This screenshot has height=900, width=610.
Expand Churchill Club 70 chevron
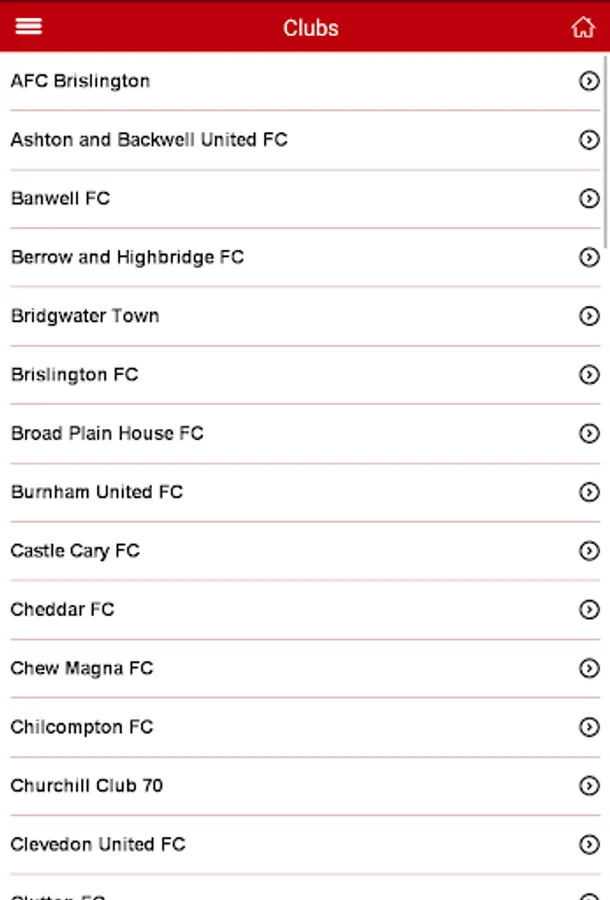[589, 786]
